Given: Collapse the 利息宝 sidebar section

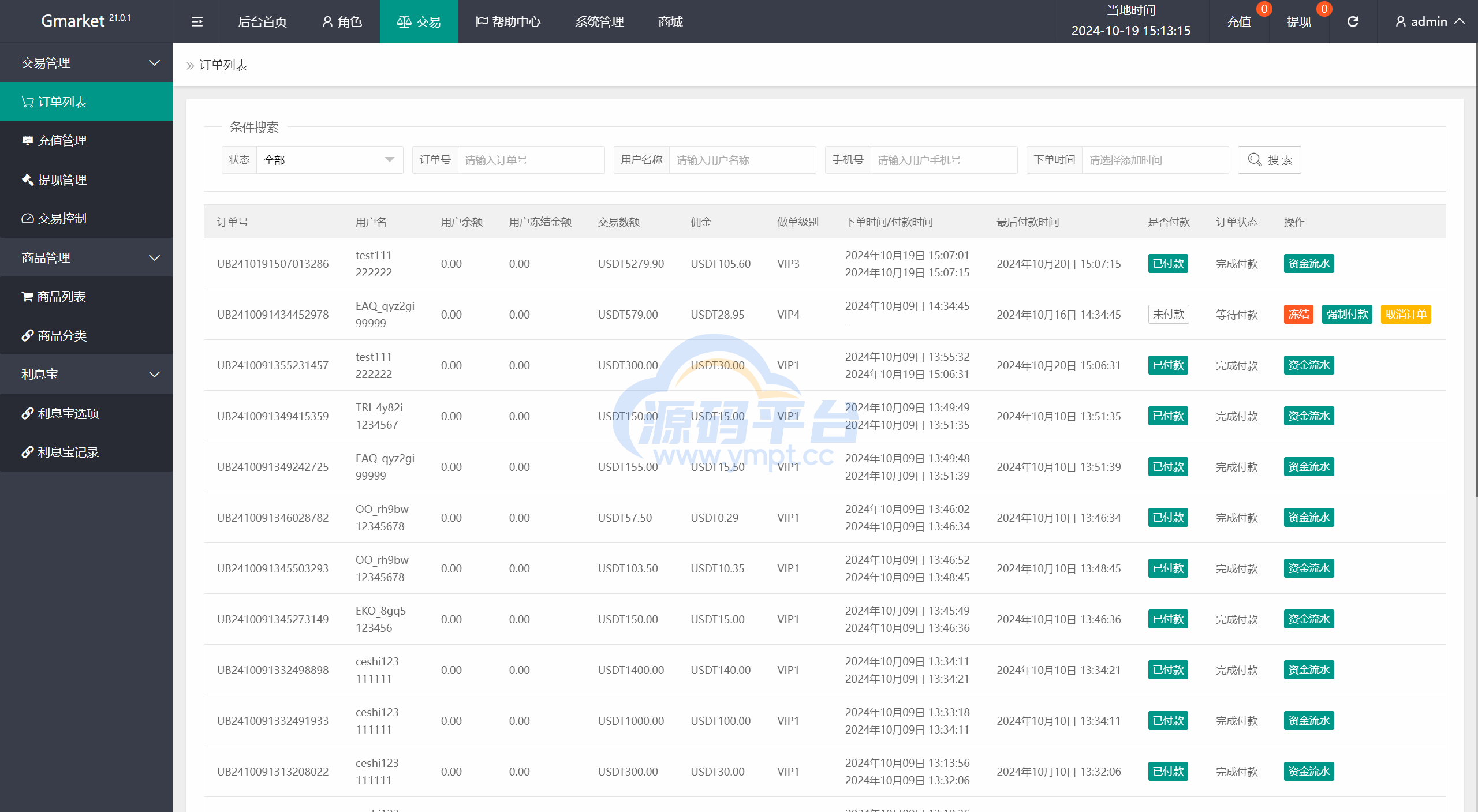Looking at the screenshot, I should 154,374.
